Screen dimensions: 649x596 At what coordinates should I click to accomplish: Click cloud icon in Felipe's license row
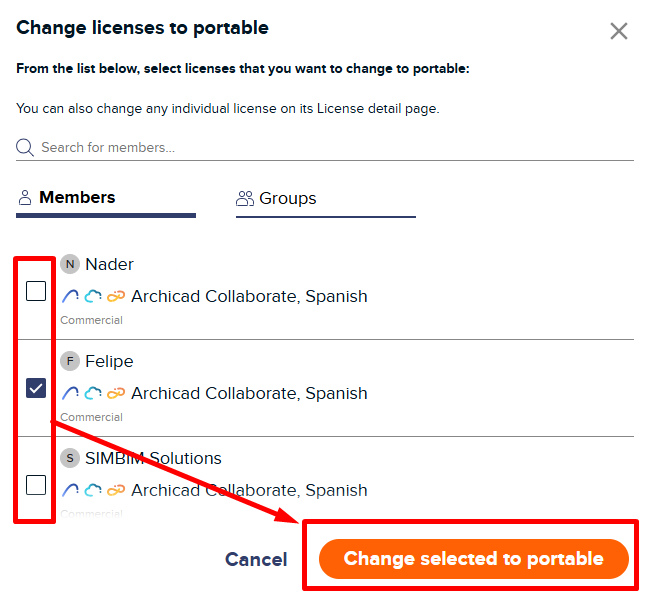pos(93,393)
